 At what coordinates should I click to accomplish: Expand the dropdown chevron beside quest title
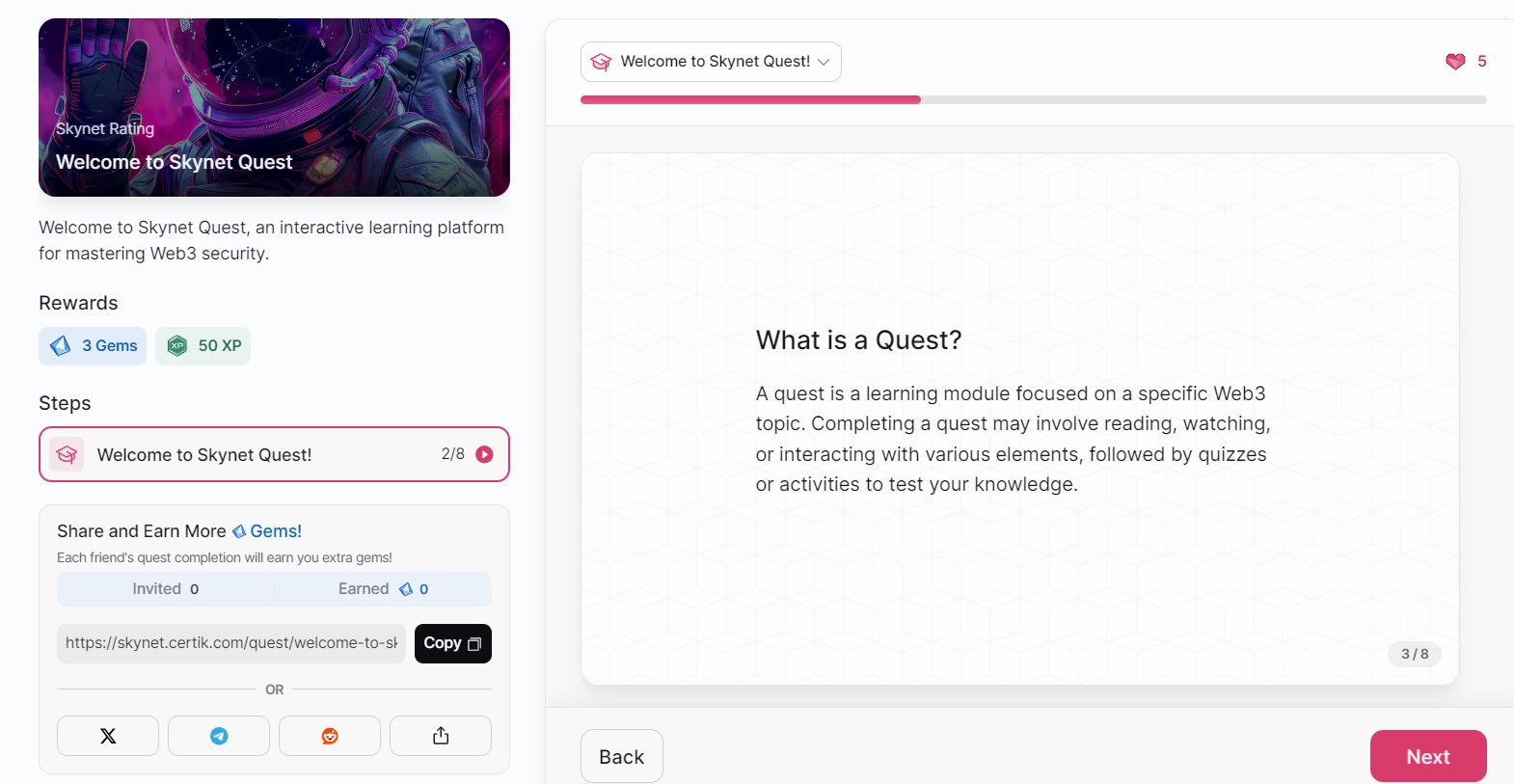click(824, 62)
